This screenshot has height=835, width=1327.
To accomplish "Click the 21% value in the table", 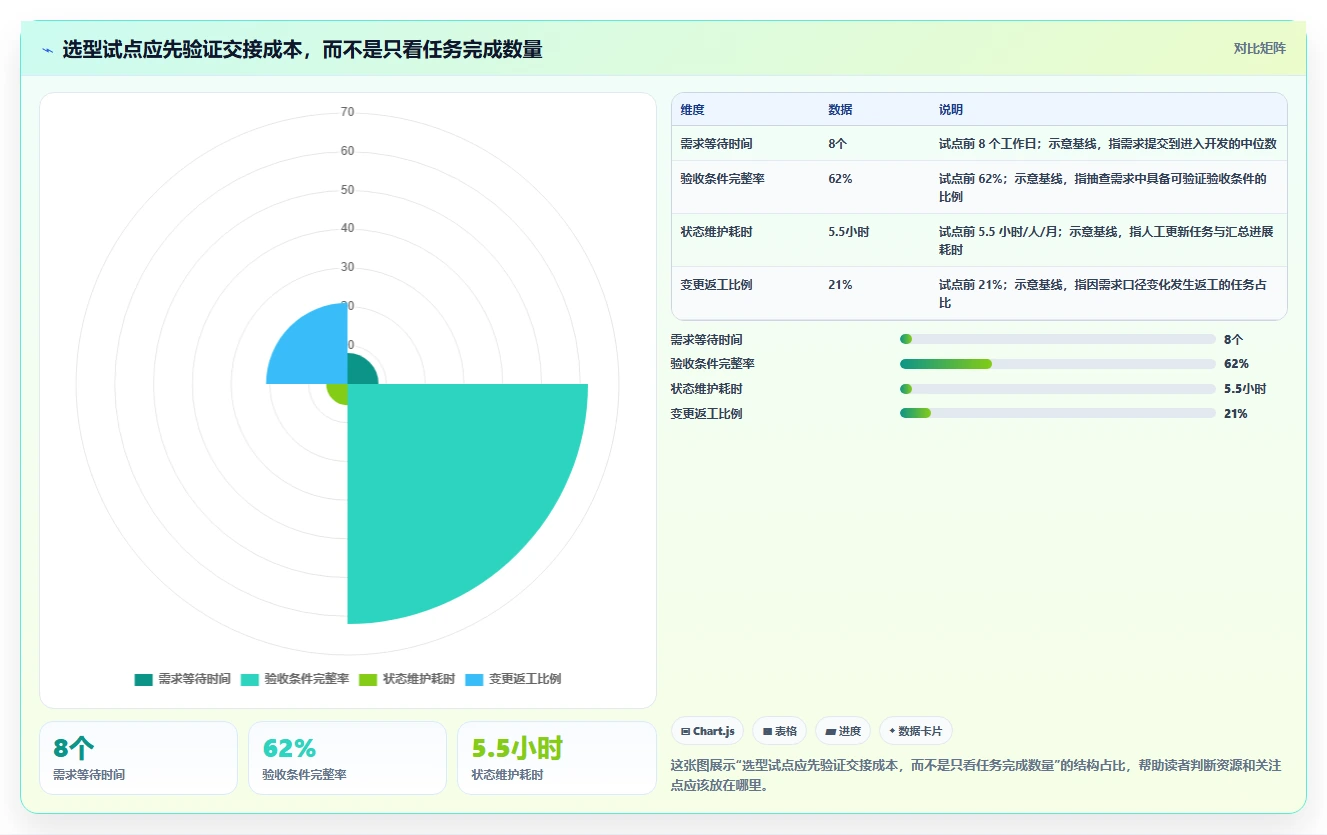I will pyautogui.click(x=840, y=284).
